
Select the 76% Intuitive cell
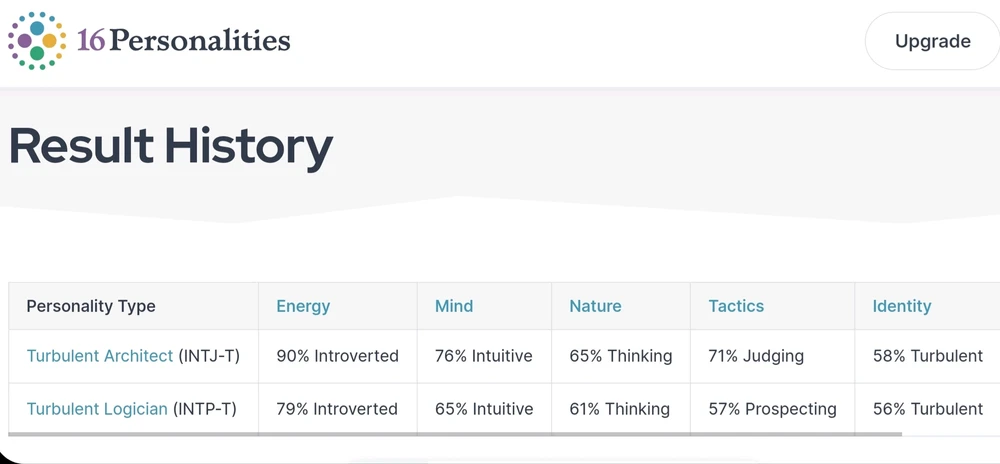point(484,356)
